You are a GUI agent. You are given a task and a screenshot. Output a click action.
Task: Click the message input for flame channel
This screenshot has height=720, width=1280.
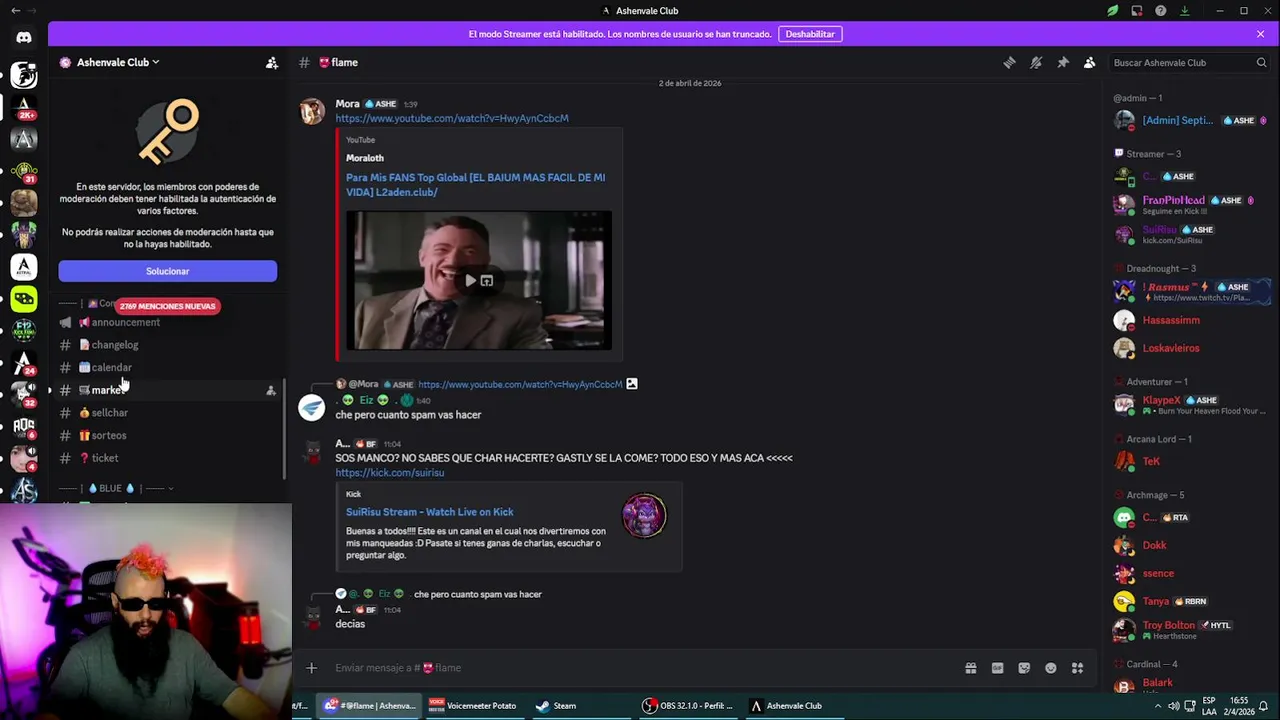(640, 668)
